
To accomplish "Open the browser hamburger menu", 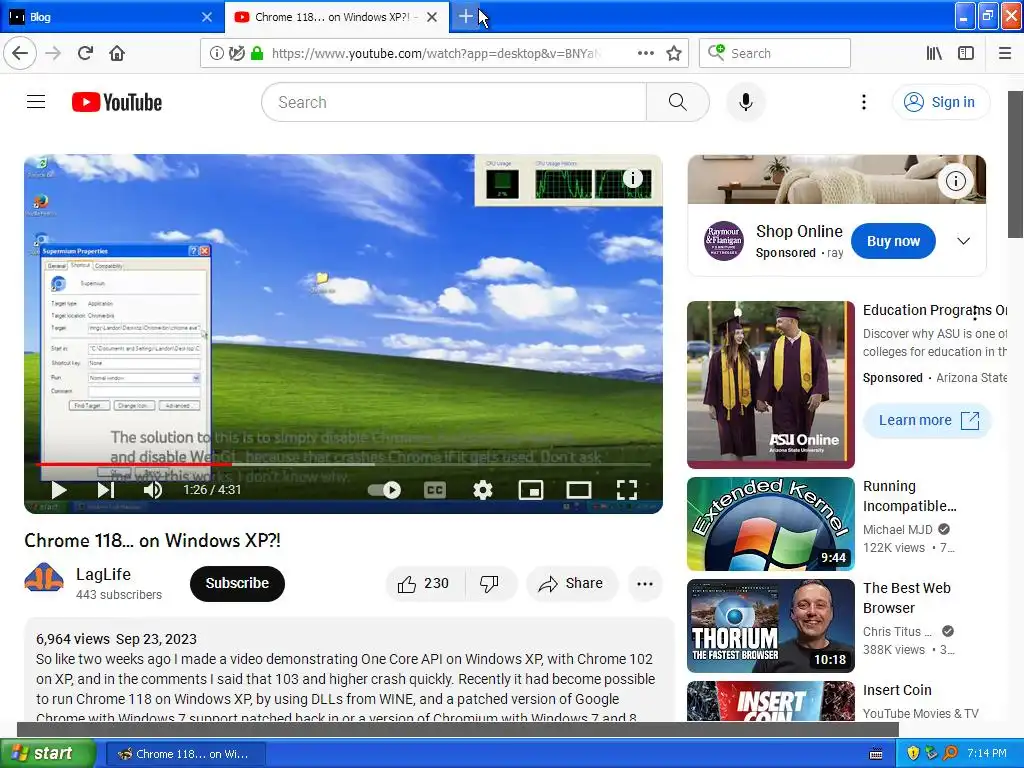I will click(1004, 53).
